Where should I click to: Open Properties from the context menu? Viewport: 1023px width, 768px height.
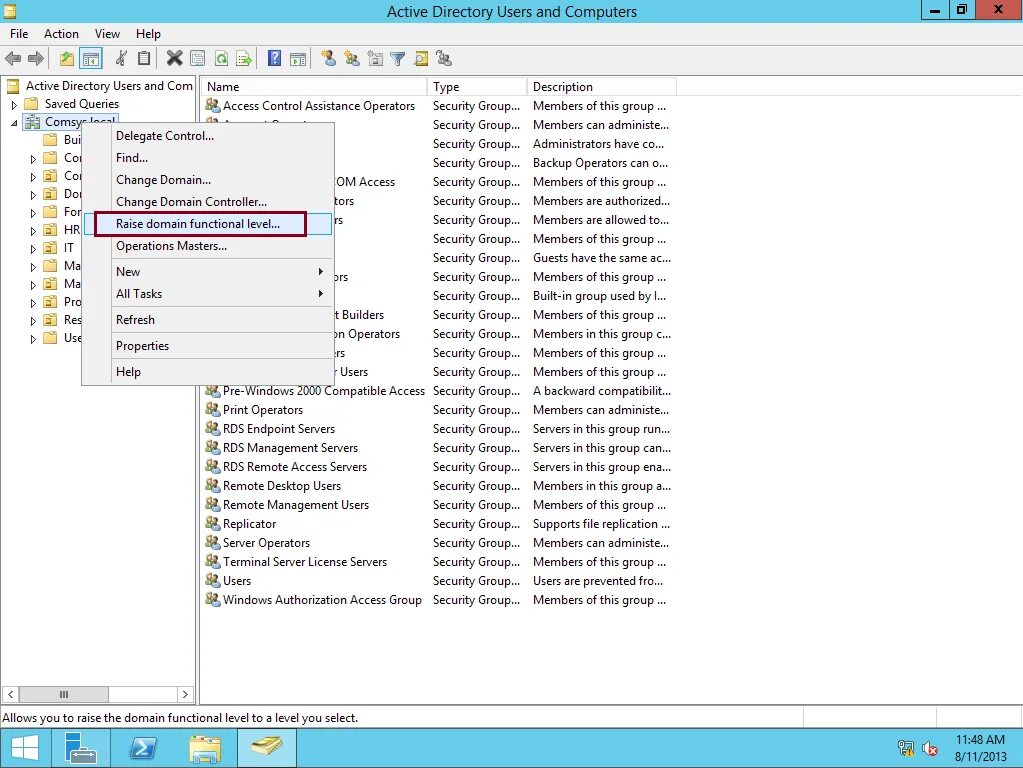tap(209, 346)
